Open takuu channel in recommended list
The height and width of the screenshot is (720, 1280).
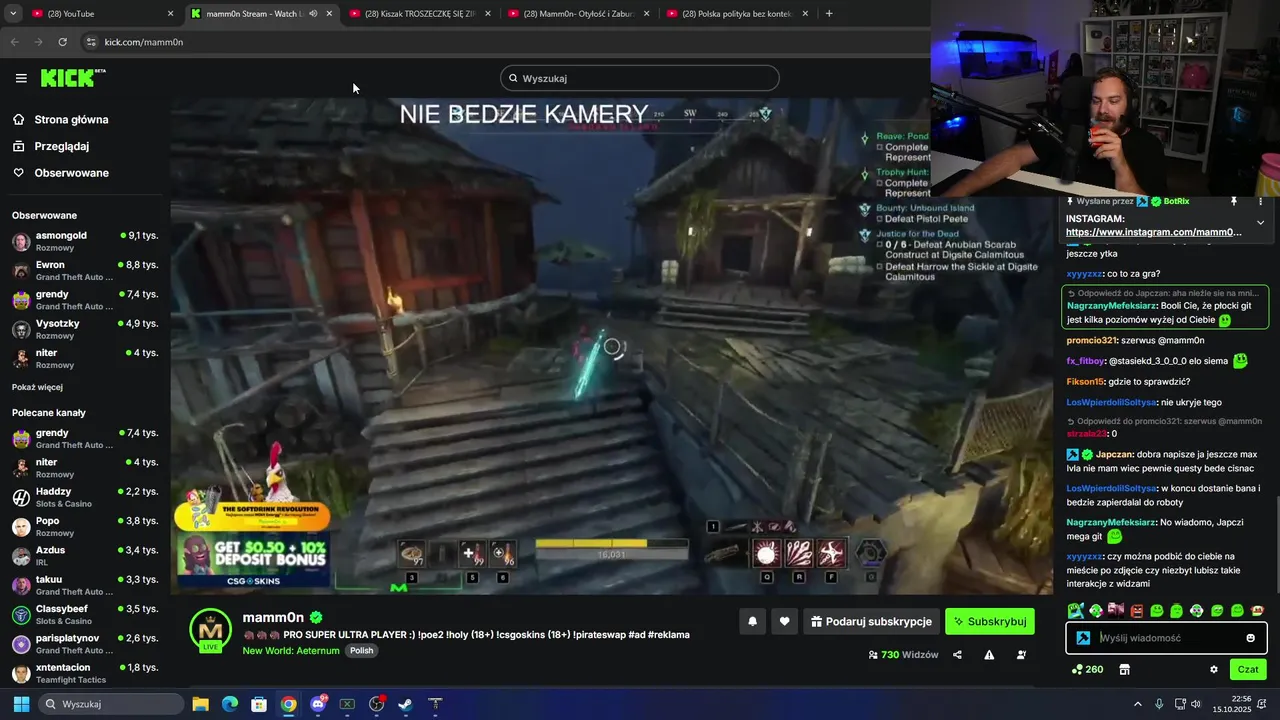tap(85, 585)
